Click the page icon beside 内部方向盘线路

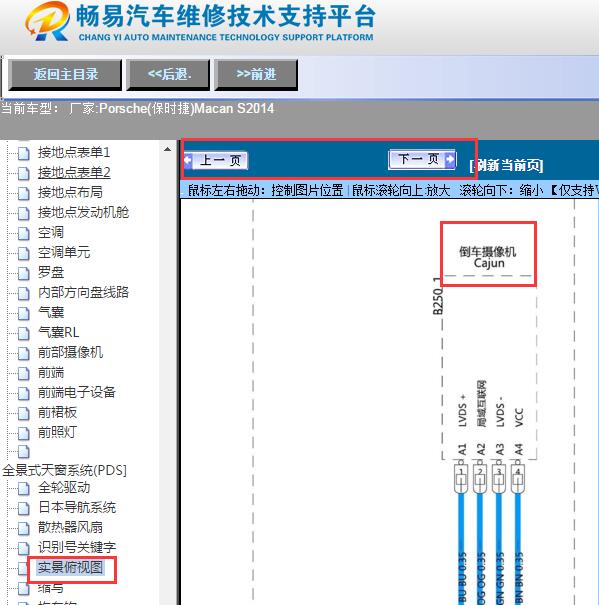click(24, 293)
